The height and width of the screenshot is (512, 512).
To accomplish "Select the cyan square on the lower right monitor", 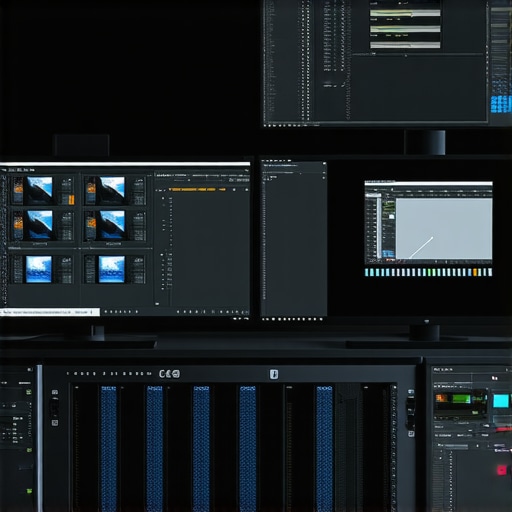I will tap(501, 401).
